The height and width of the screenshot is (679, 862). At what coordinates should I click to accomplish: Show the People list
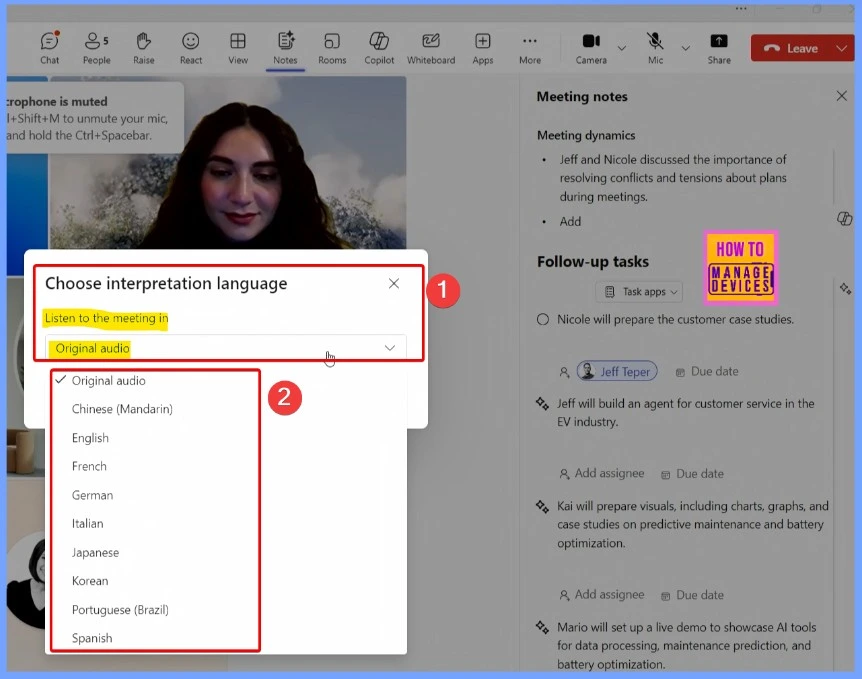97,48
